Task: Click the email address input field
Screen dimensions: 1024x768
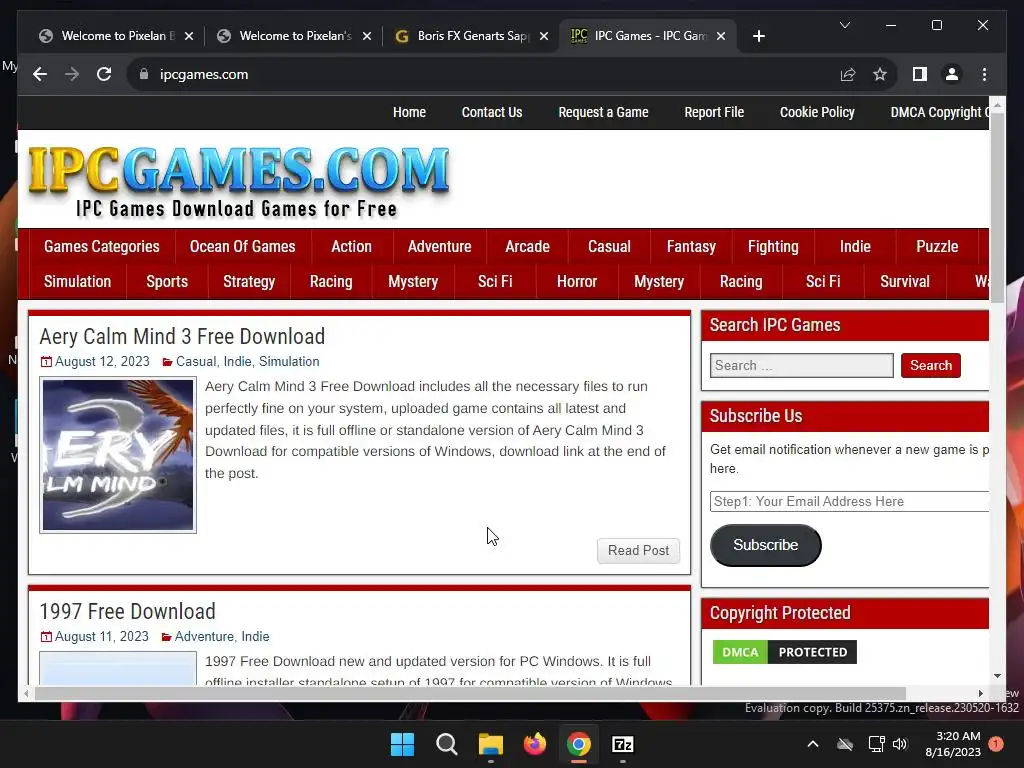Action: [x=849, y=502]
